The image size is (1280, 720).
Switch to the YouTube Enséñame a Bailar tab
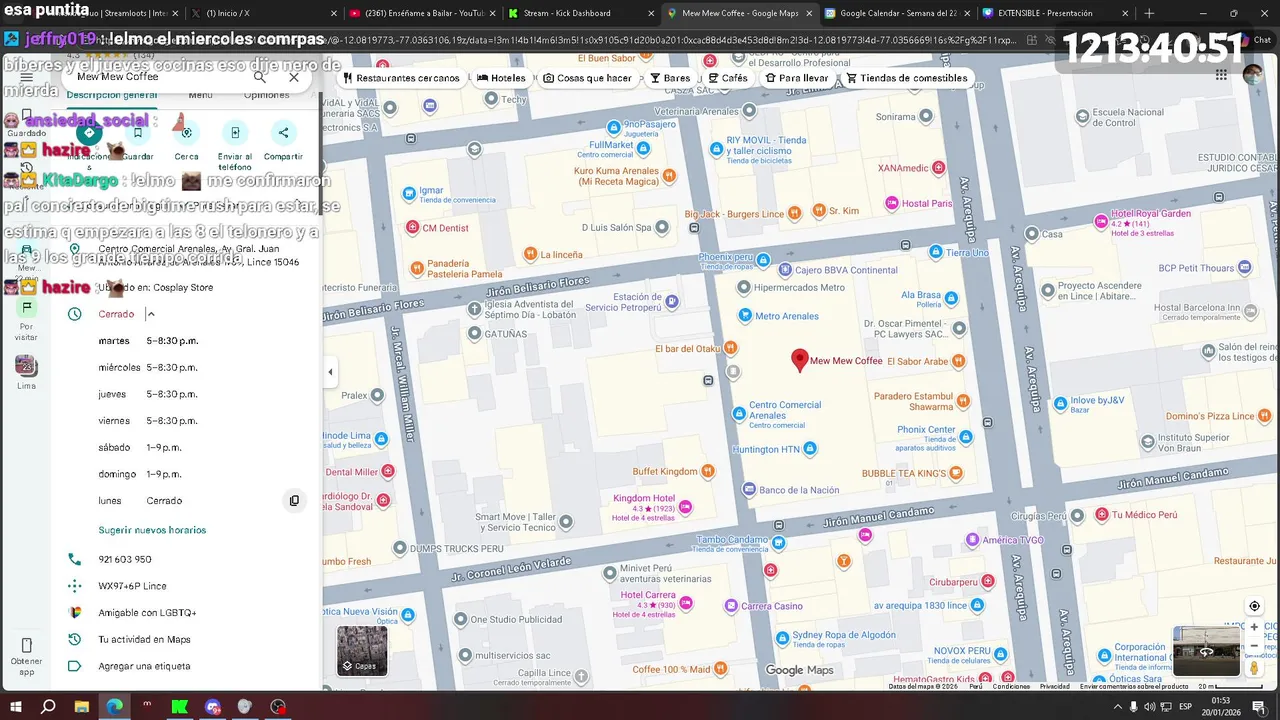pos(420,13)
